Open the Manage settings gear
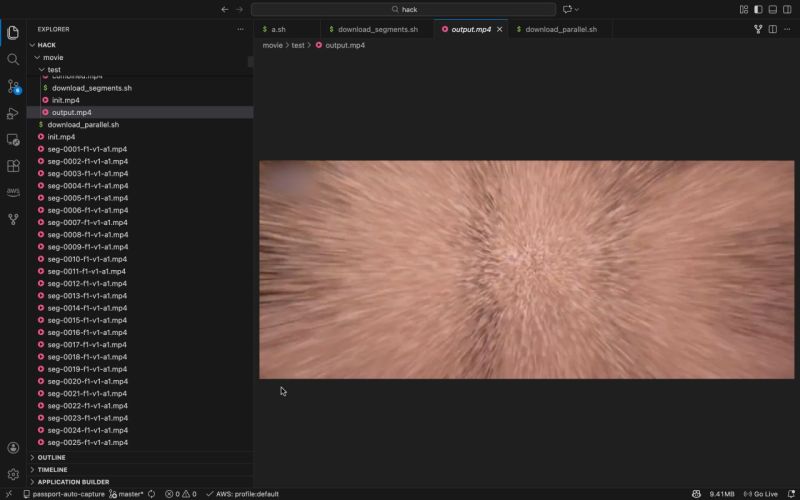This screenshot has width=800, height=500. (x=13, y=474)
